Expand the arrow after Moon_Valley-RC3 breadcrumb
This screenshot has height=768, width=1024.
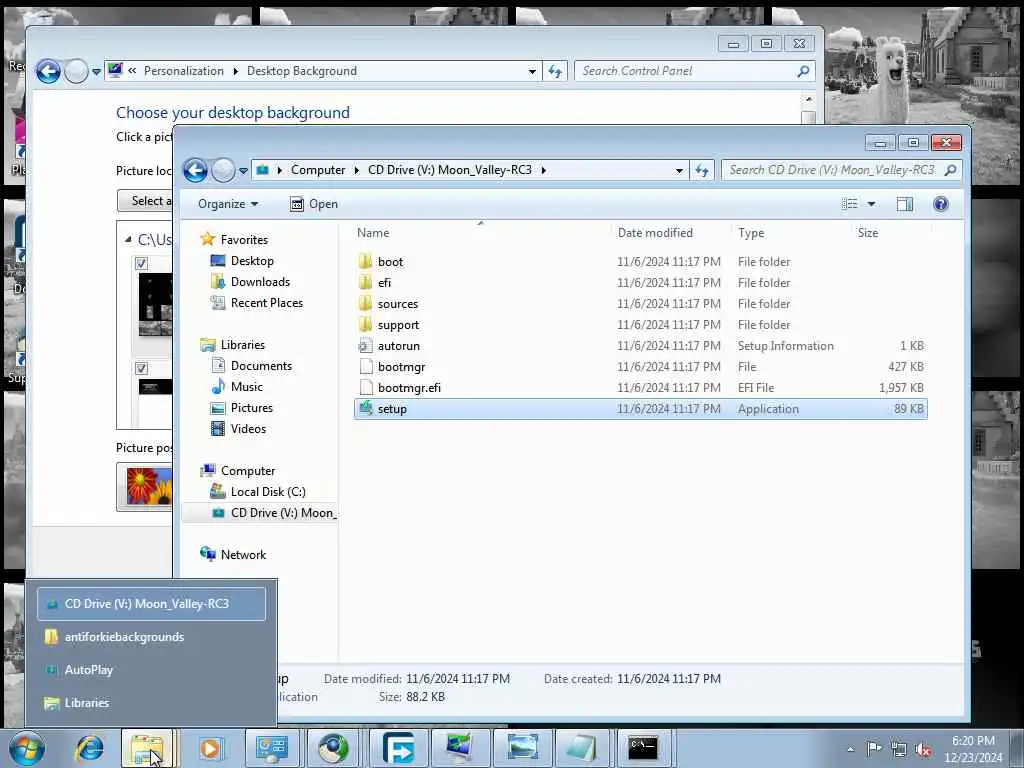coord(543,170)
